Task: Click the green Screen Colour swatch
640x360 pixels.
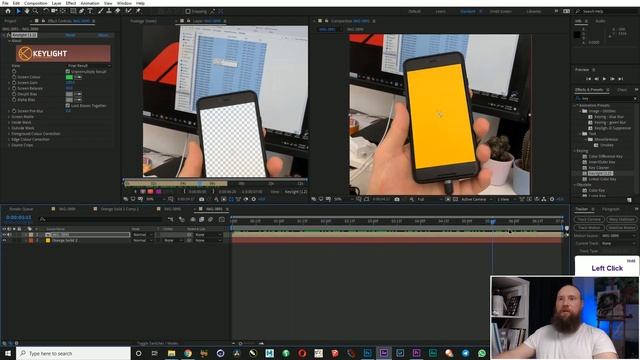Action: 69,77
